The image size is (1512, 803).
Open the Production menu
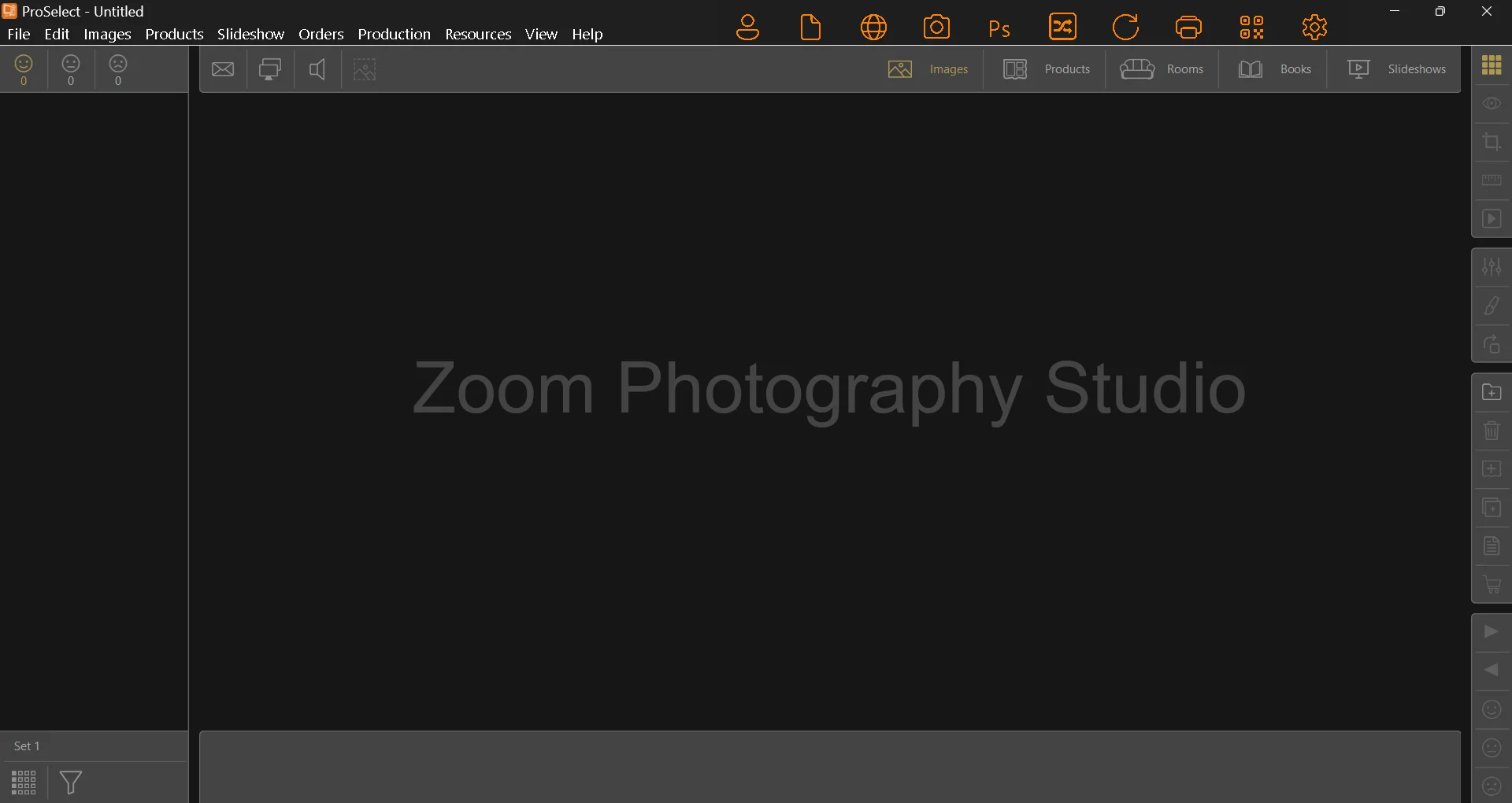click(x=394, y=34)
